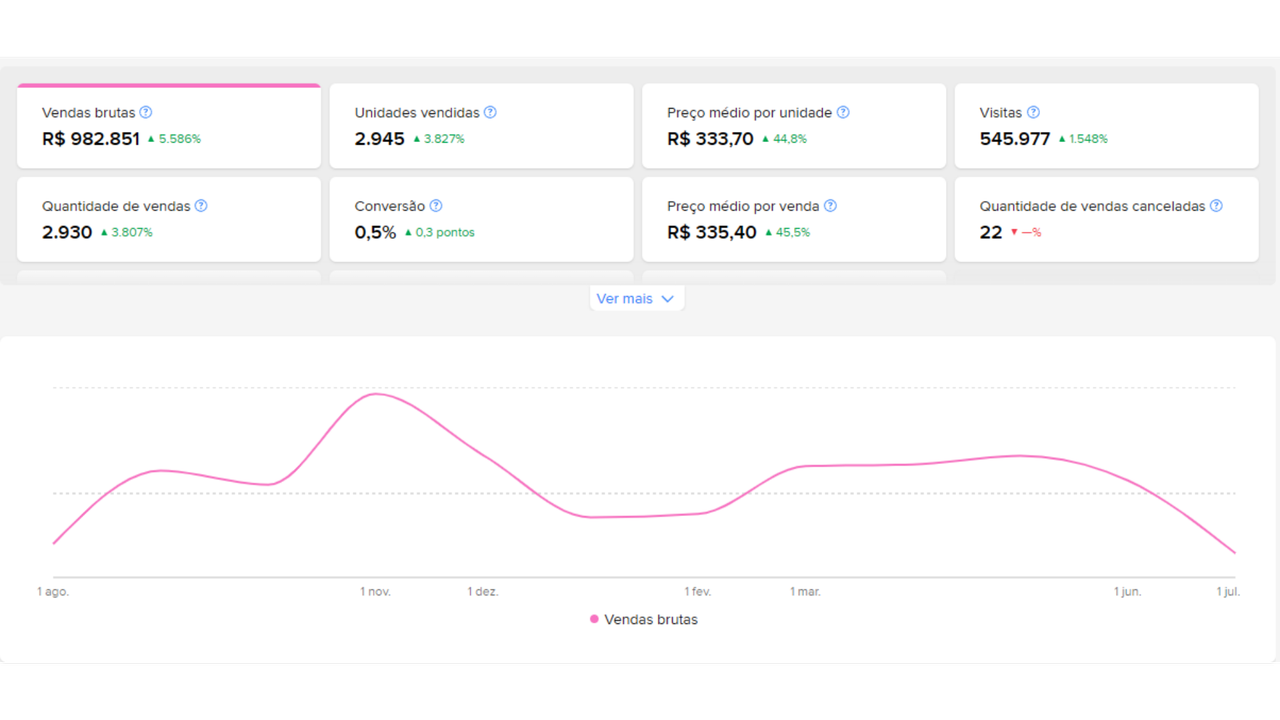
Task: Click the 545.977 visits value
Action: 1015,139
